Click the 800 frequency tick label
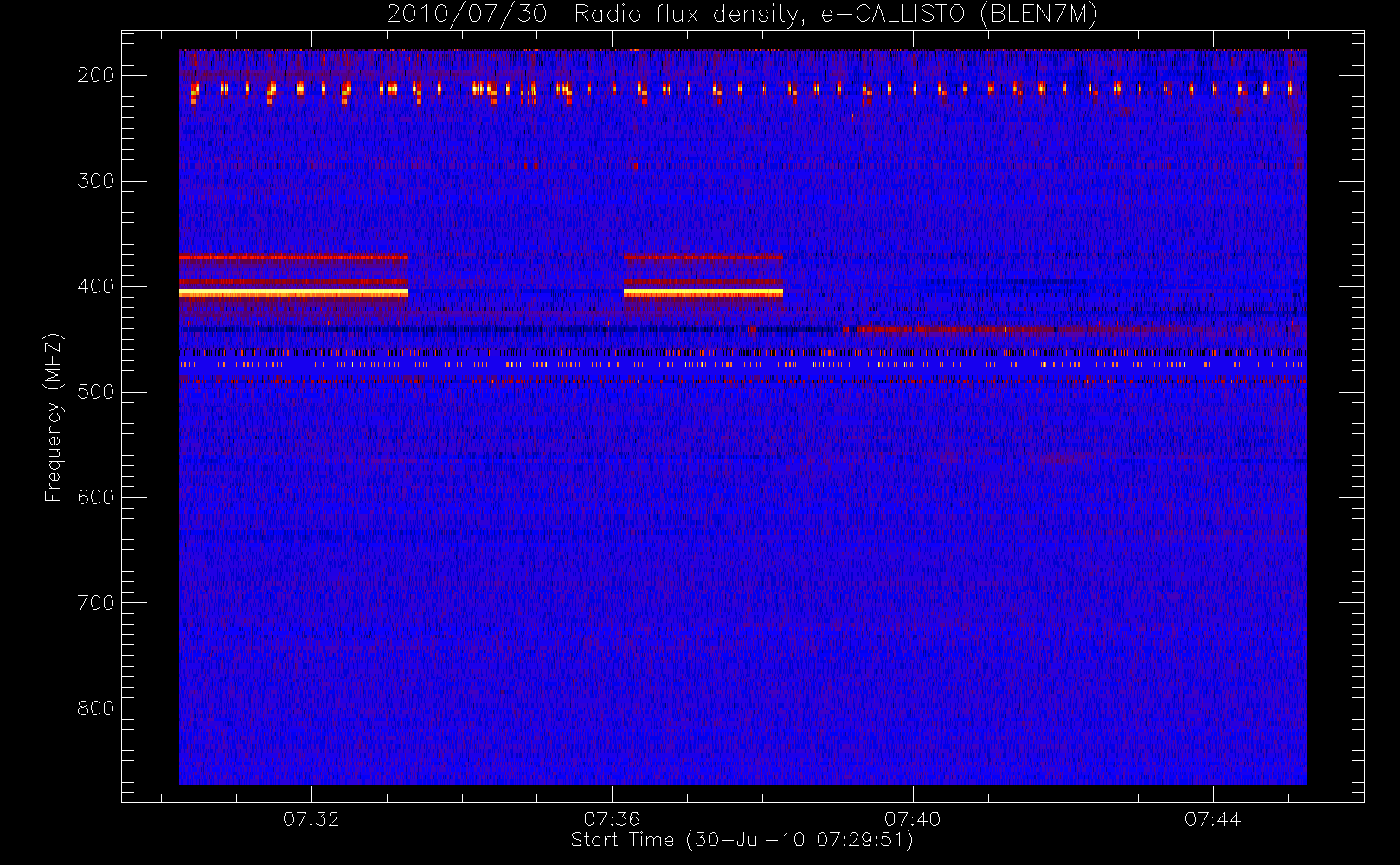 point(96,708)
